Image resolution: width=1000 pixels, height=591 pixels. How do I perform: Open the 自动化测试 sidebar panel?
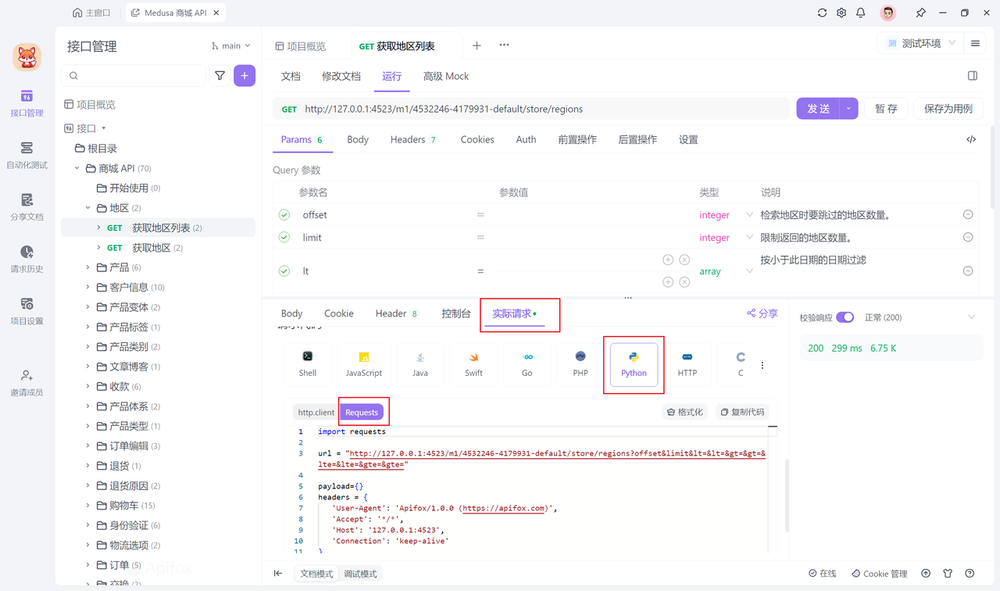click(x=27, y=152)
